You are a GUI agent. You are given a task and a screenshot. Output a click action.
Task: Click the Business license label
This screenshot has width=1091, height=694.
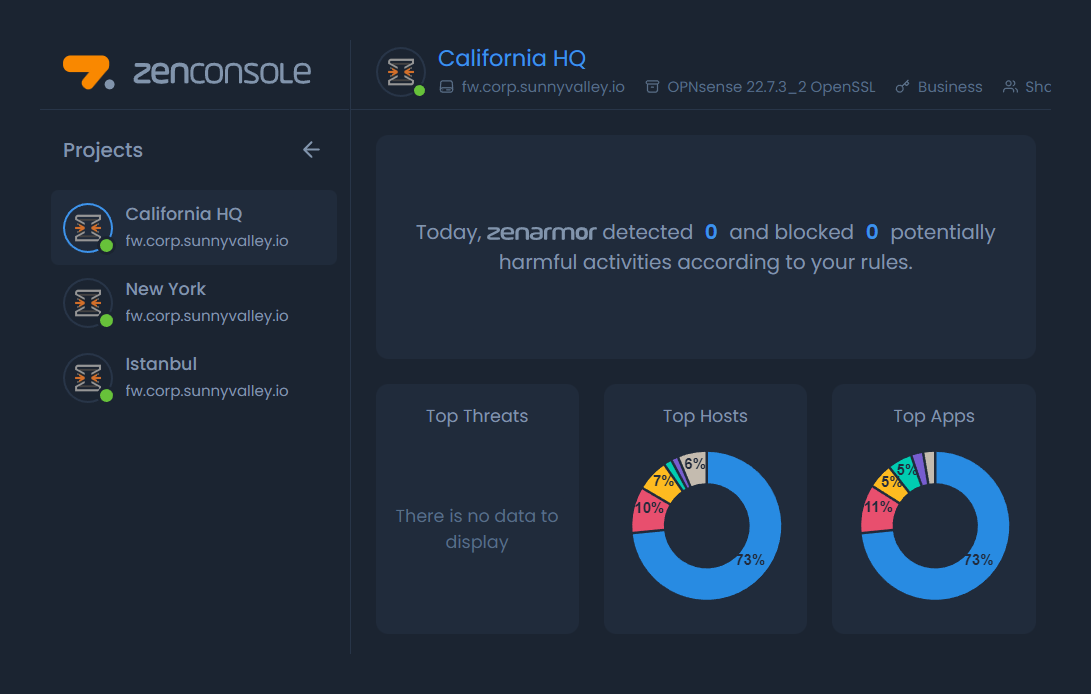(950, 87)
